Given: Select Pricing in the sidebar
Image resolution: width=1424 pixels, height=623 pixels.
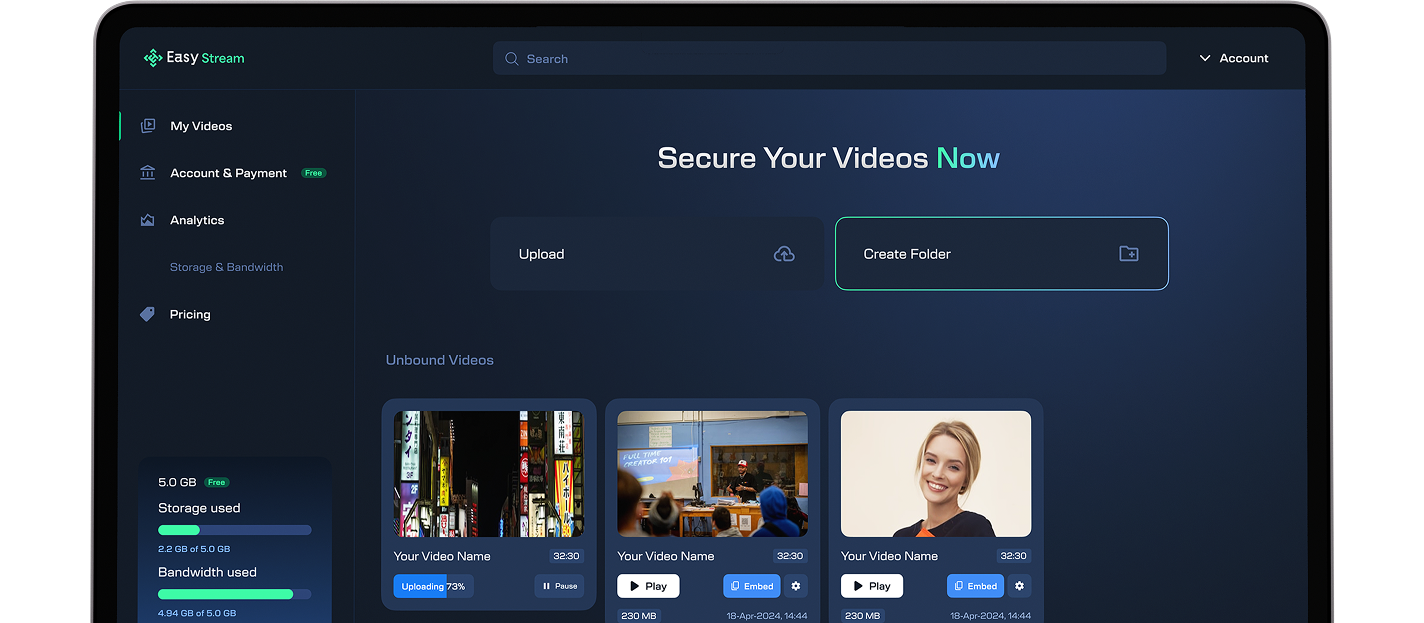Looking at the screenshot, I should (190, 314).
